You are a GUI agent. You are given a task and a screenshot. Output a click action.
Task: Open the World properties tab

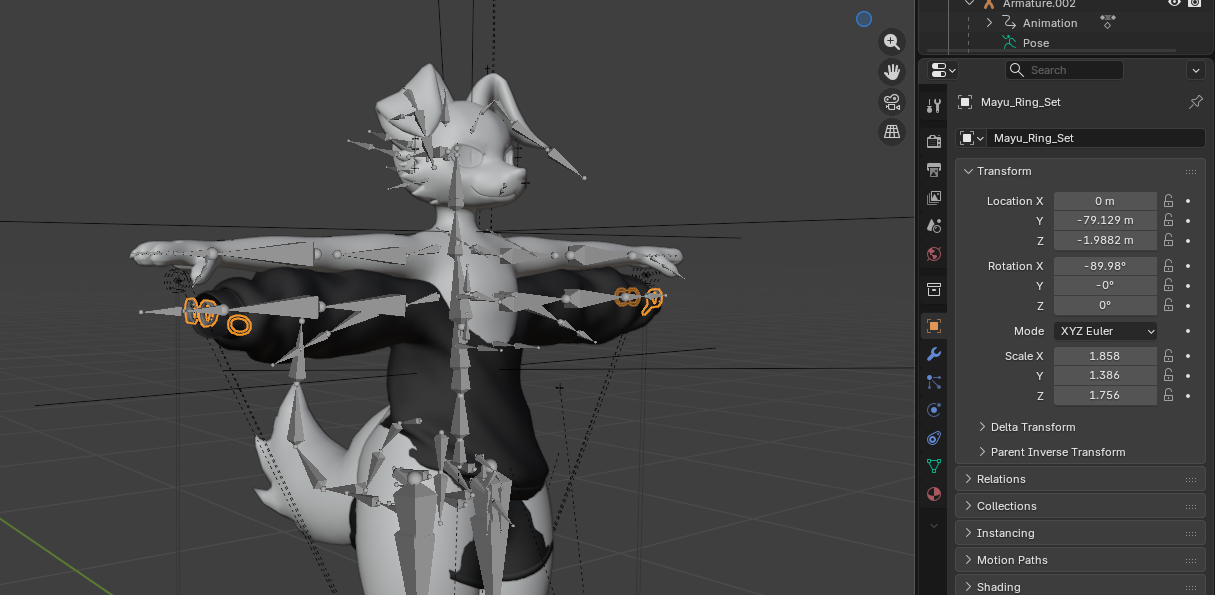pyautogui.click(x=934, y=254)
